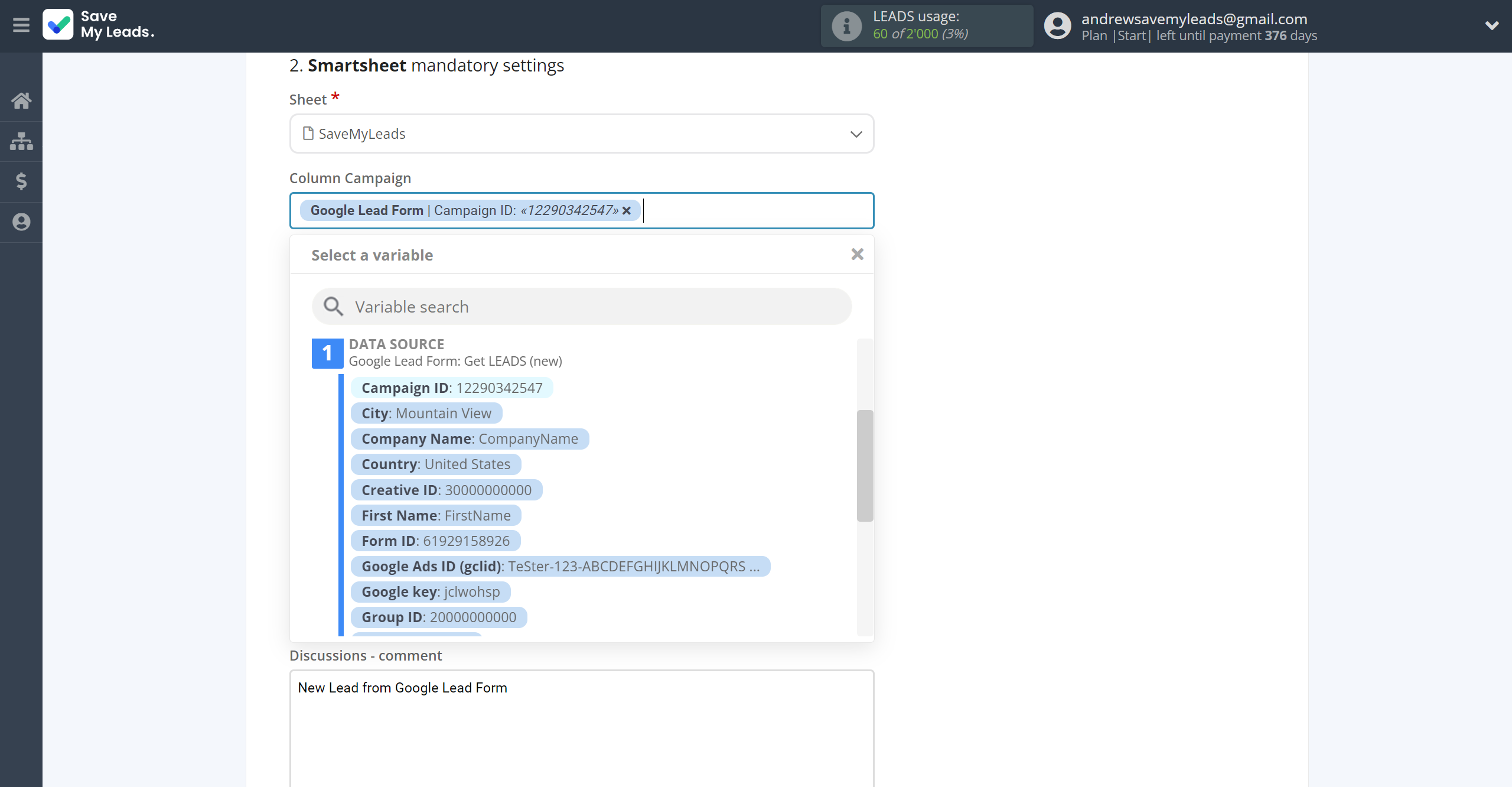Click the variable list scrollbar
The height and width of the screenshot is (787, 1512).
(x=865, y=466)
